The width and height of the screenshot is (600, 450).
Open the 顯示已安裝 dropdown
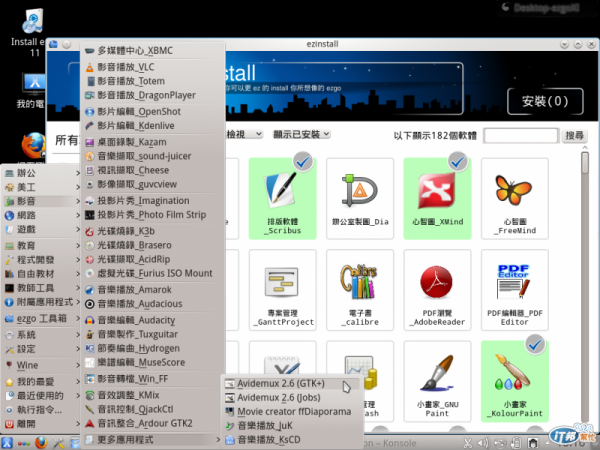point(301,134)
